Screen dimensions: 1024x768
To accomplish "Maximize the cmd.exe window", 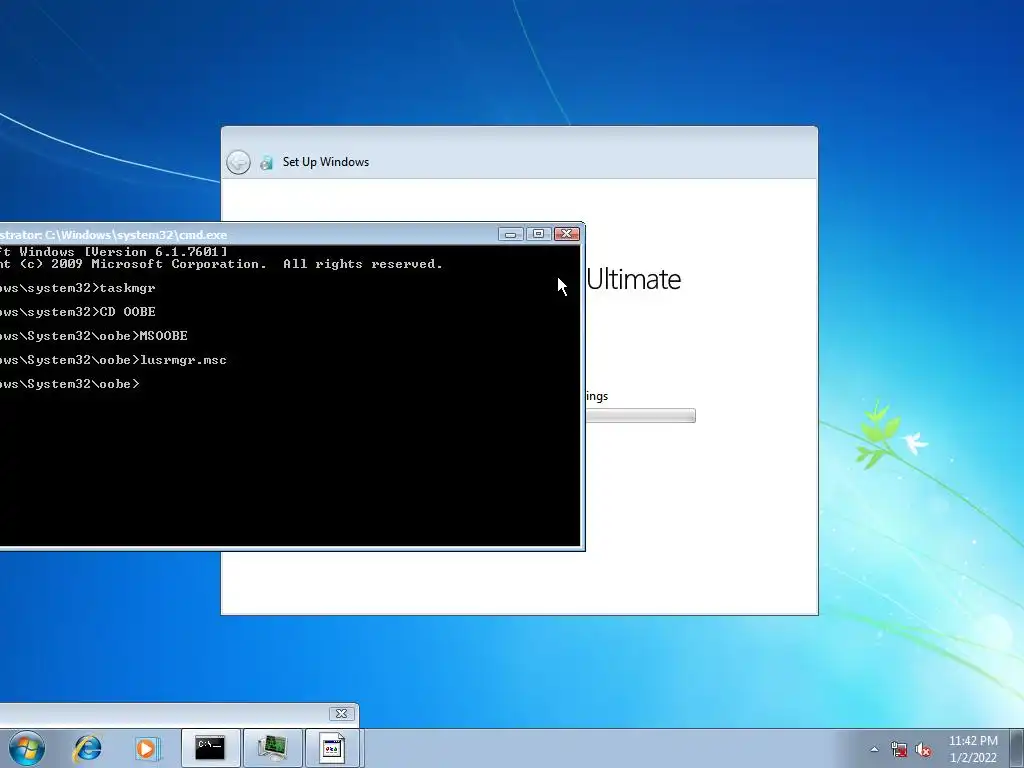I will coord(538,234).
